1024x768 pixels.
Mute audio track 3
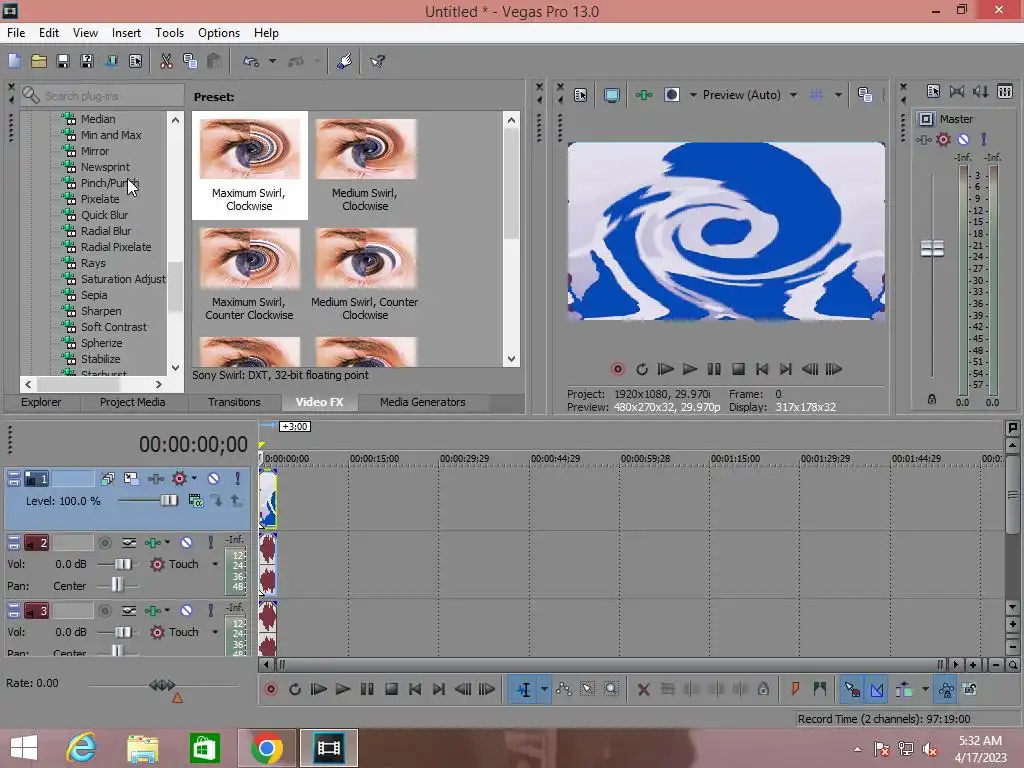(x=186, y=611)
